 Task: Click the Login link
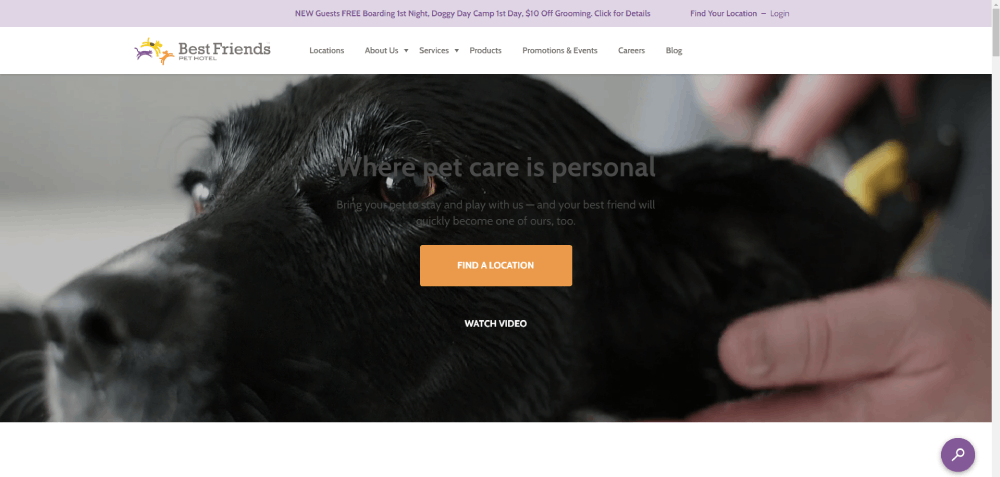coord(779,13)
